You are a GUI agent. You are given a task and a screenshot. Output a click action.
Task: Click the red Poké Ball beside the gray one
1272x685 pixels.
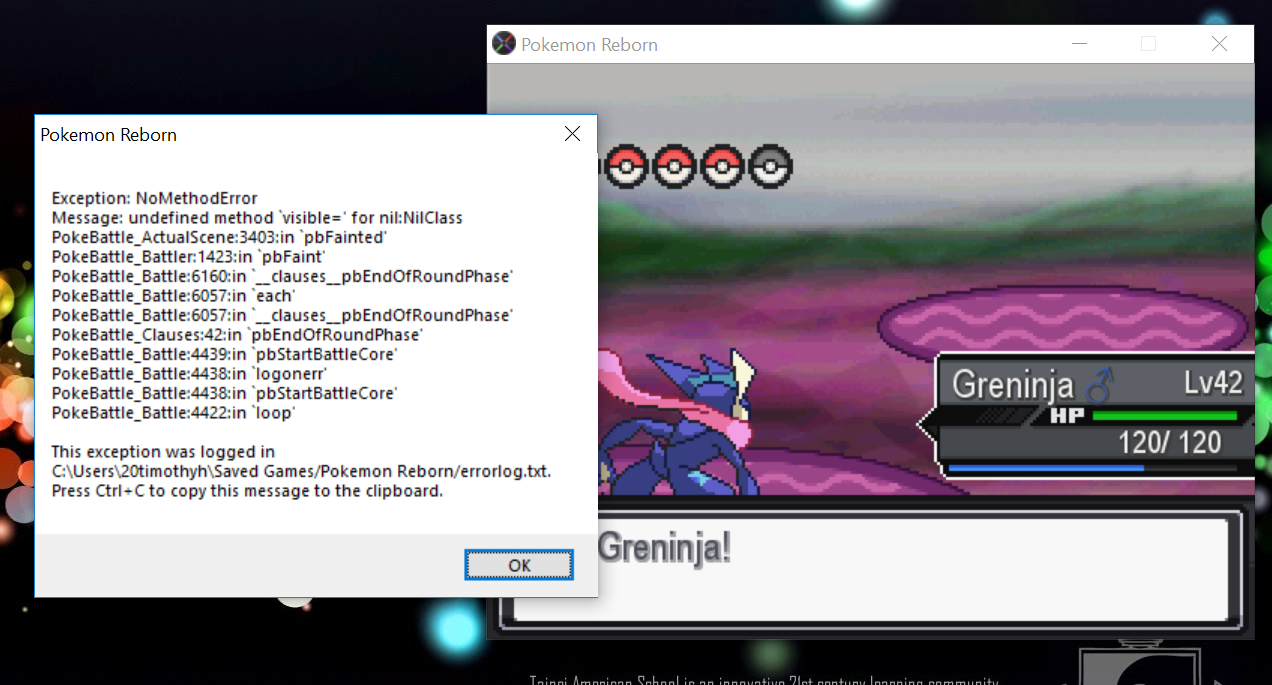723,167
